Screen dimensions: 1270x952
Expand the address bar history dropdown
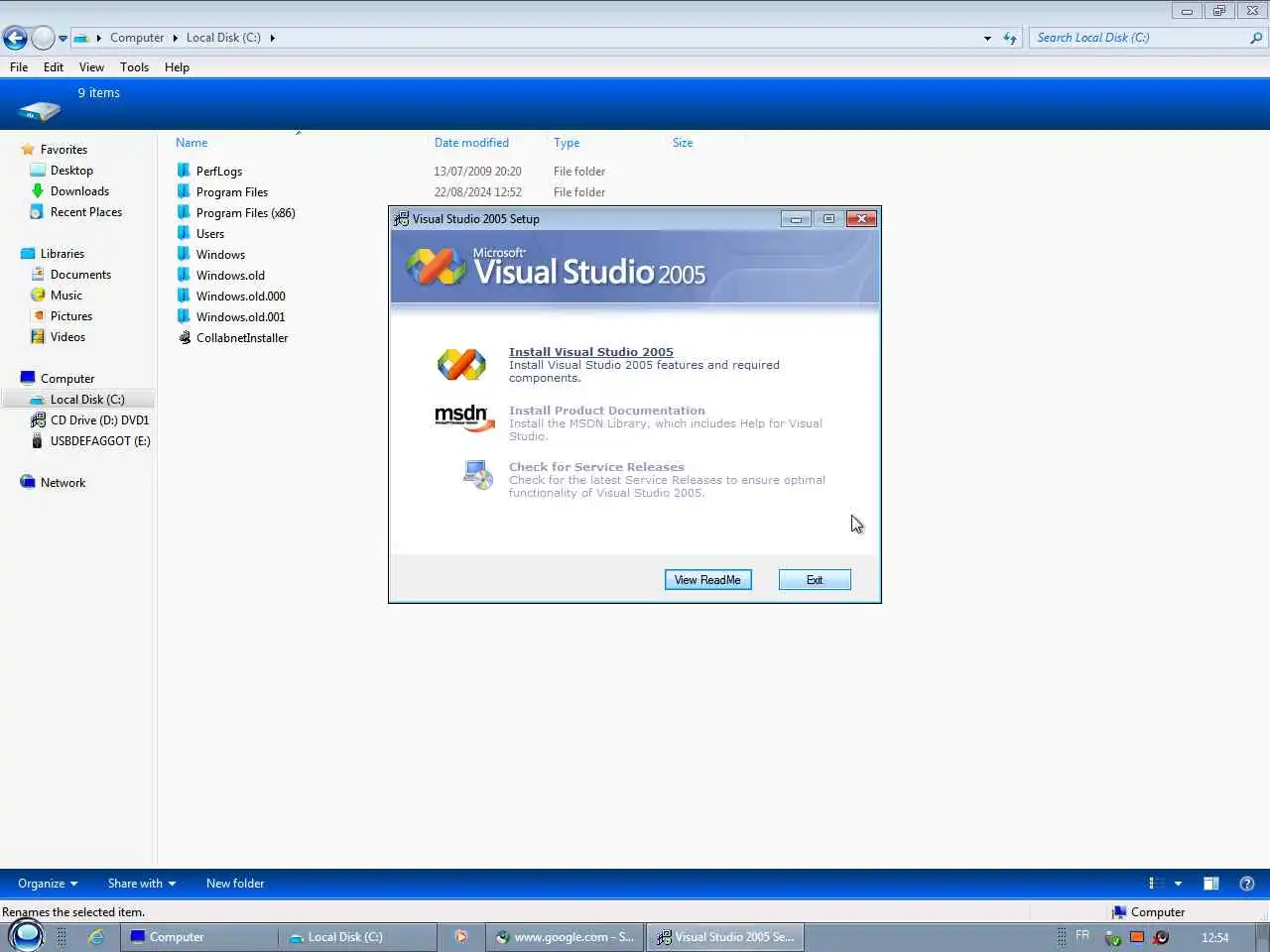pyautogui.click(x=987, y=38)
